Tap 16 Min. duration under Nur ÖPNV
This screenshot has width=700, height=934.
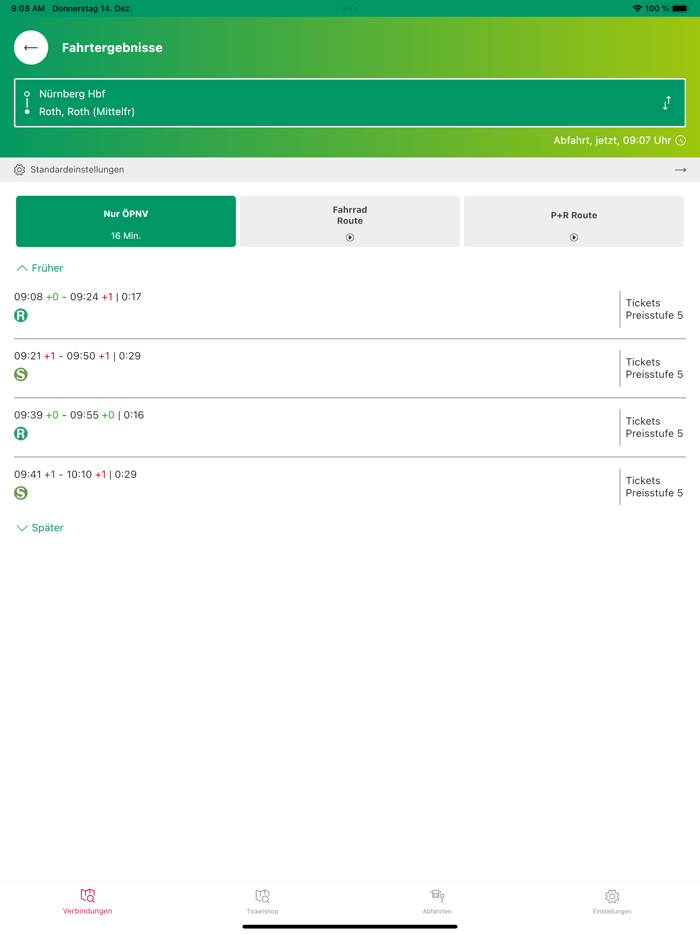[x=126, y=236]
